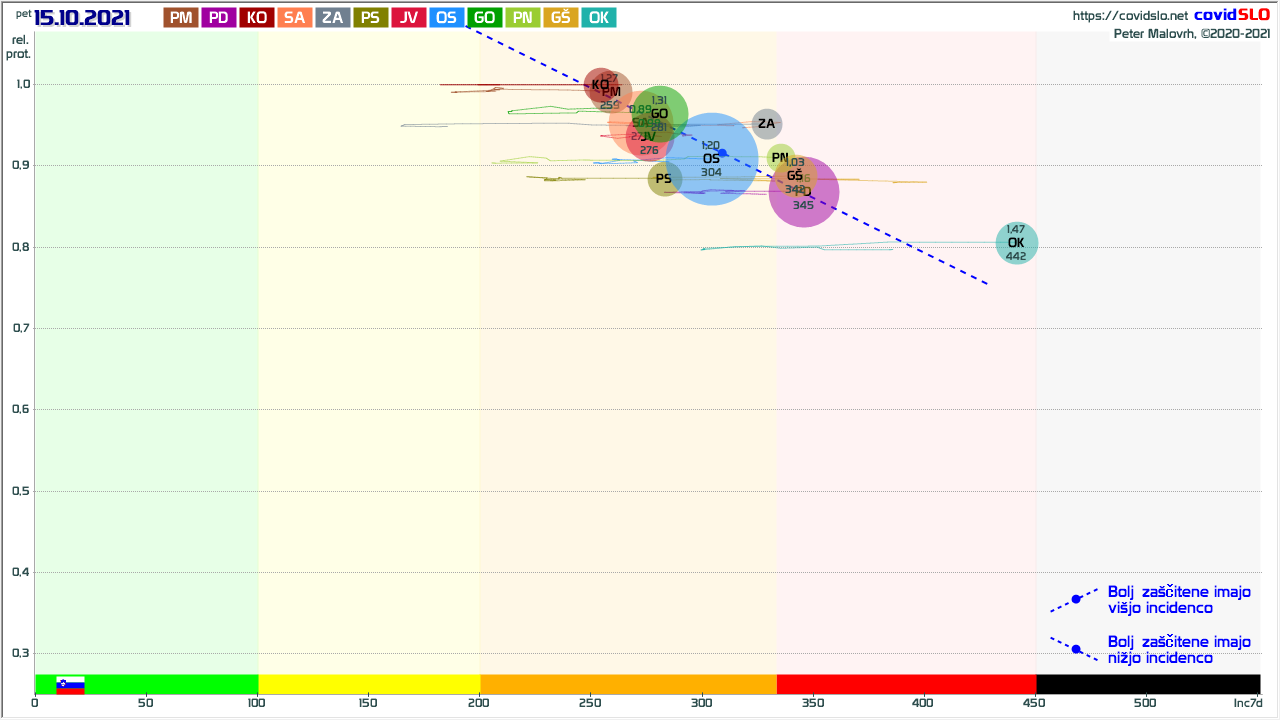The width and height of the screenshot is (1280, 720).
Task: Toggle the JV region legend tag
Action: coord(409,17)
